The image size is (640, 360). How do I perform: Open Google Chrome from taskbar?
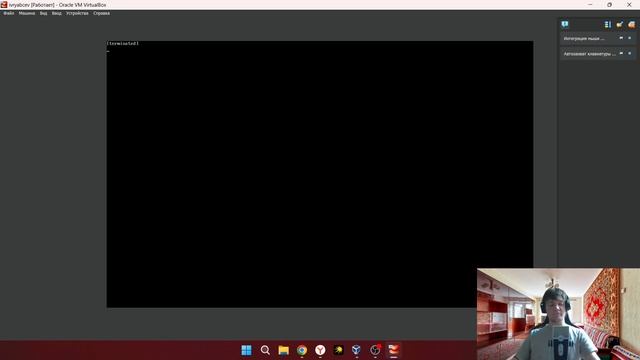click(302, 350)
